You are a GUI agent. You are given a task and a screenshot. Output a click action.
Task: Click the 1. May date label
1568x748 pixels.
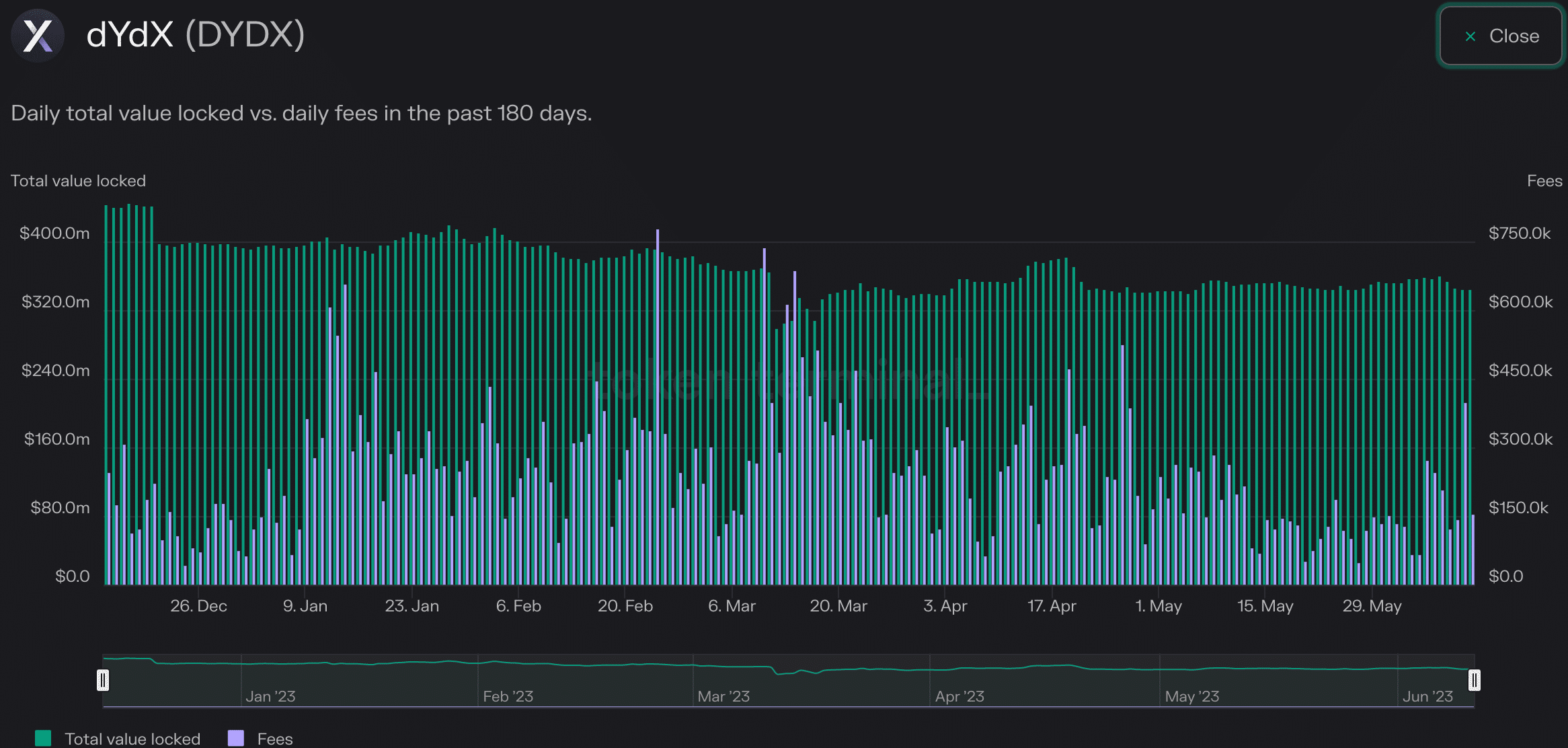1159,606
